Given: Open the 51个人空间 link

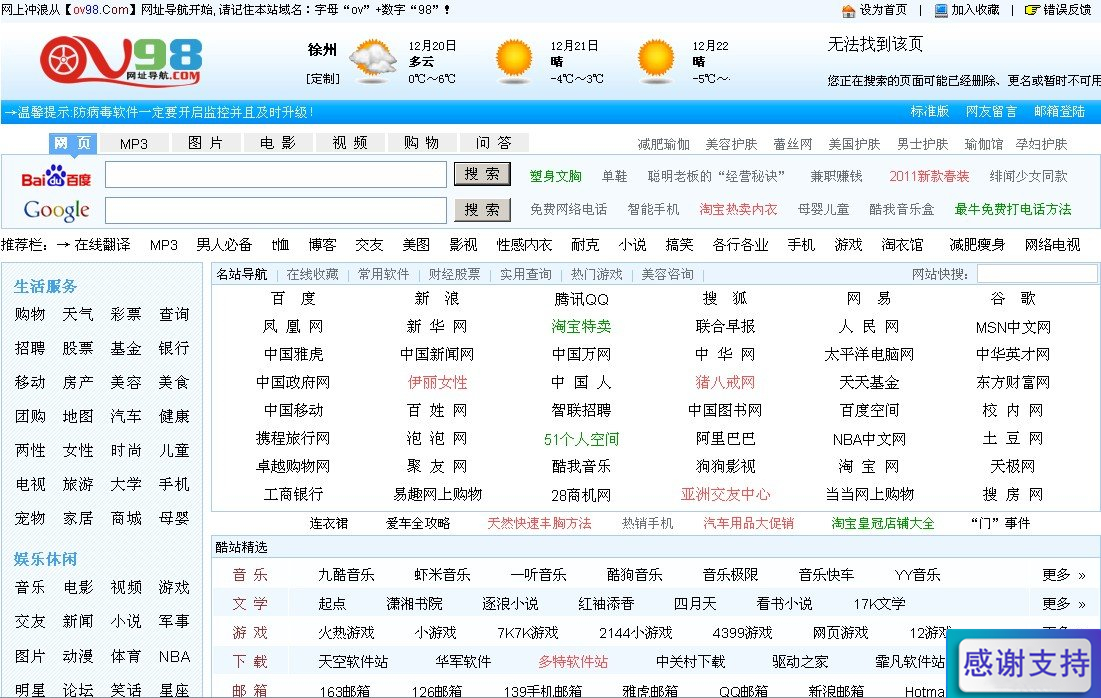Looking at the screenshot, I should click(581, 439).
